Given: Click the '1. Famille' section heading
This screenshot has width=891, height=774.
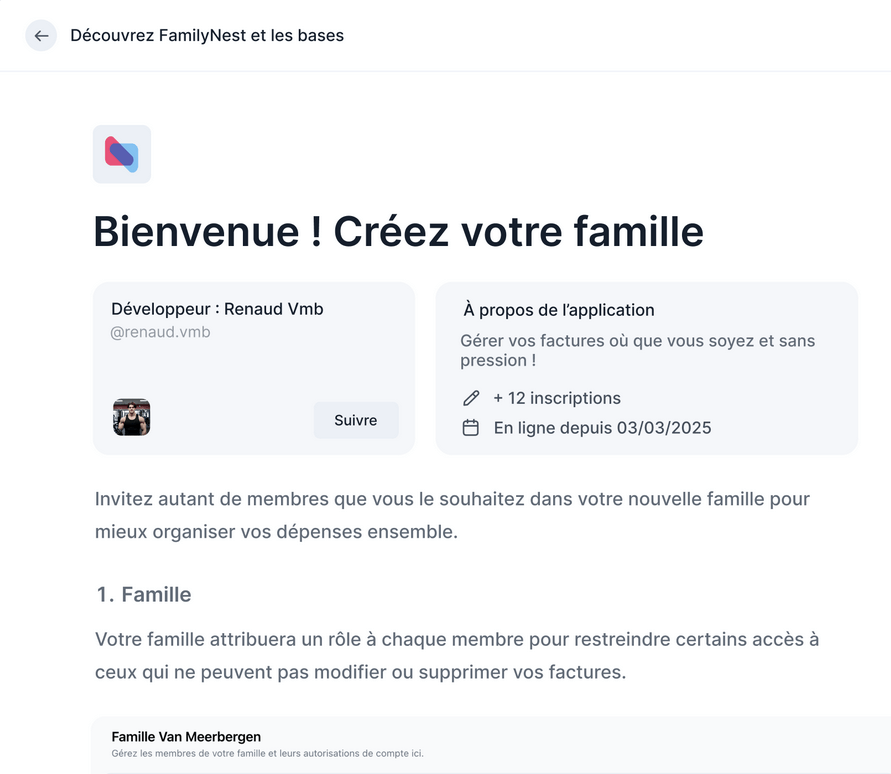Looking at the screenshot, I should (142, 594).
